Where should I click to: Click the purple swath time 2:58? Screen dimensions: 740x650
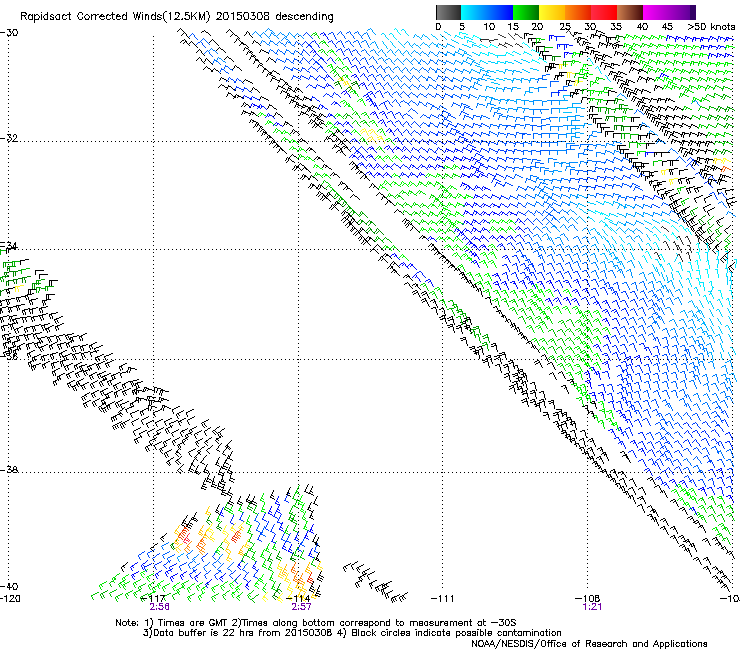160,607
